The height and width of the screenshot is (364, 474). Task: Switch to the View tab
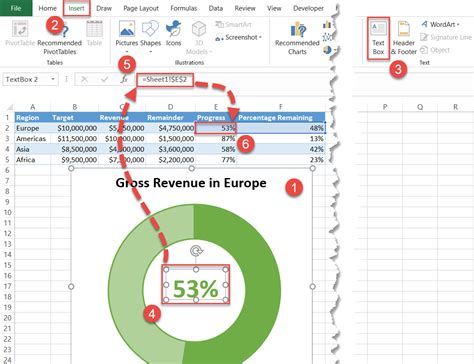[x=274, y=8]
